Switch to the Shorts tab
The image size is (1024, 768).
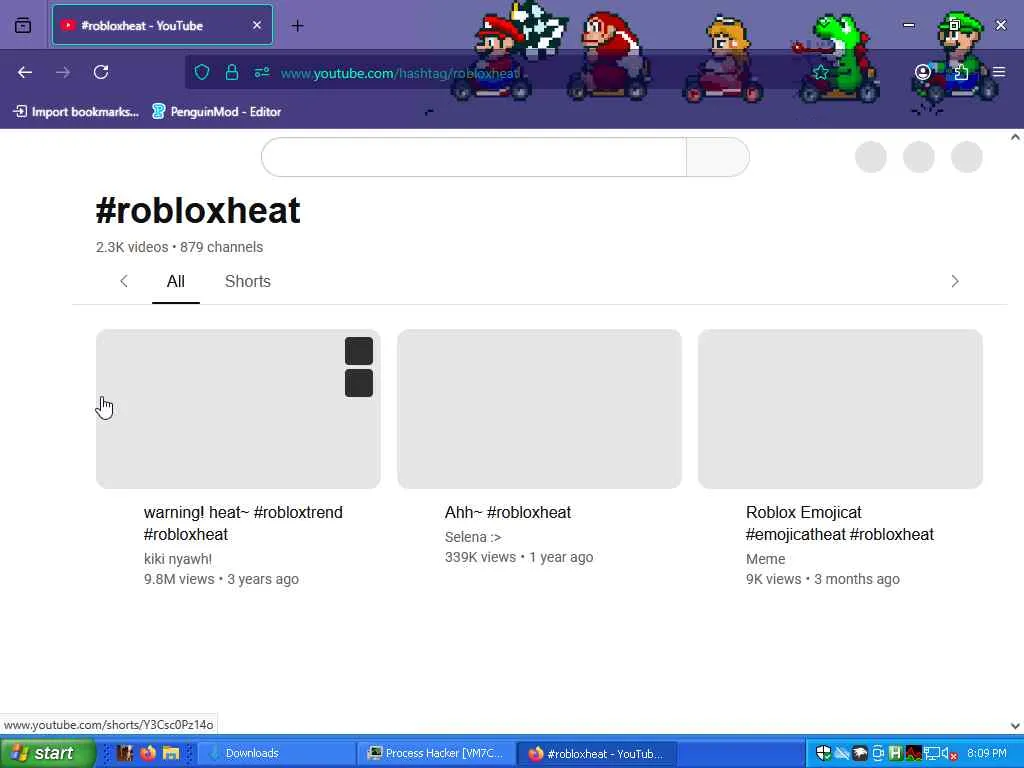[248, 281]
